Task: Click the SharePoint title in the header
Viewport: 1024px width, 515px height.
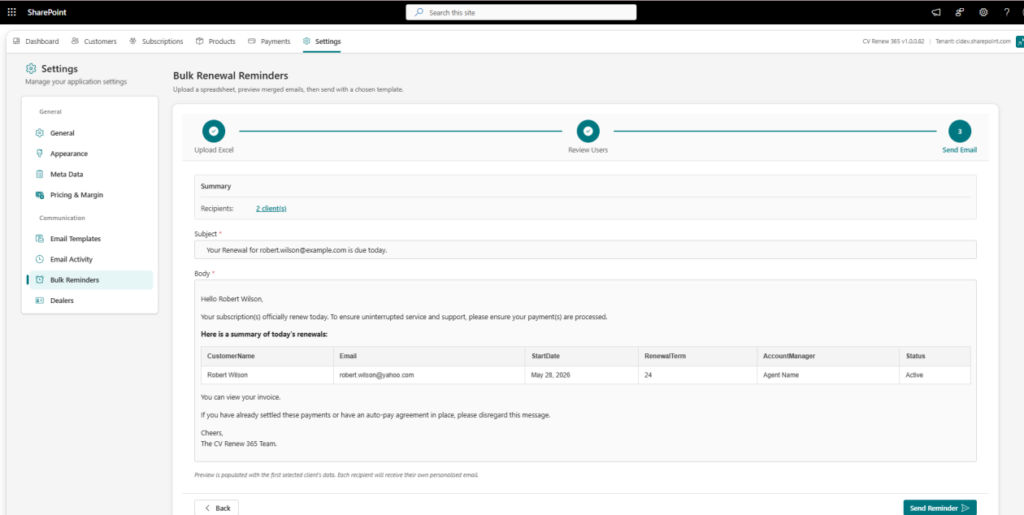Action: 47,12
